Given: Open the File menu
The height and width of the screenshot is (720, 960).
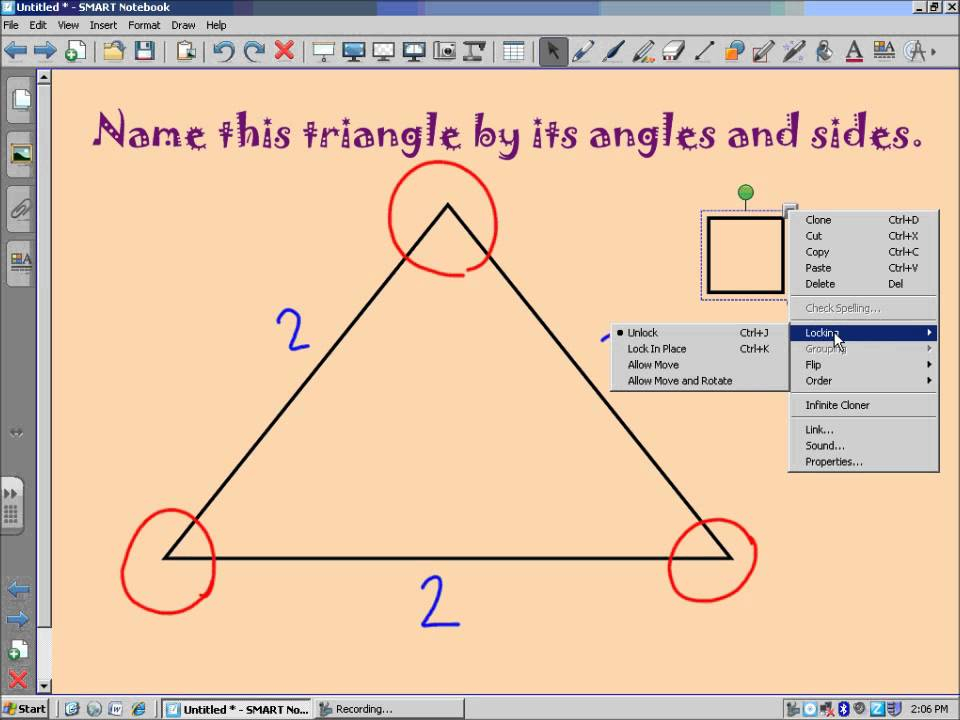Looking at the screenshot, I should tap(11, 25).
